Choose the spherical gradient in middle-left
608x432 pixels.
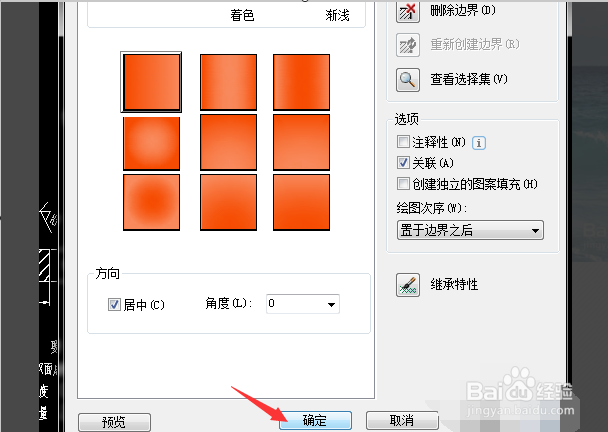(152, 143)
